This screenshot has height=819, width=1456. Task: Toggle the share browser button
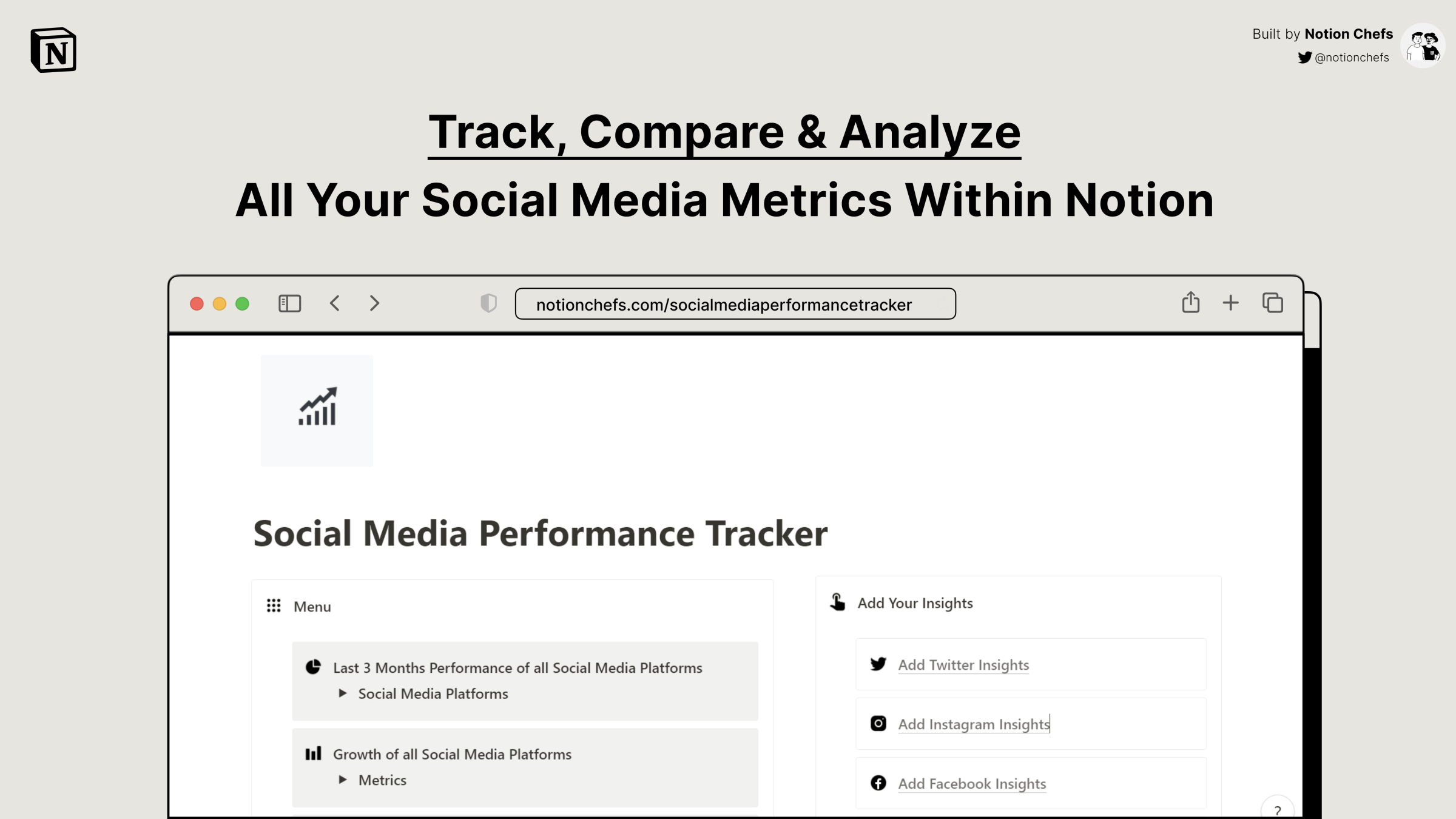[x=1191, y=303]
